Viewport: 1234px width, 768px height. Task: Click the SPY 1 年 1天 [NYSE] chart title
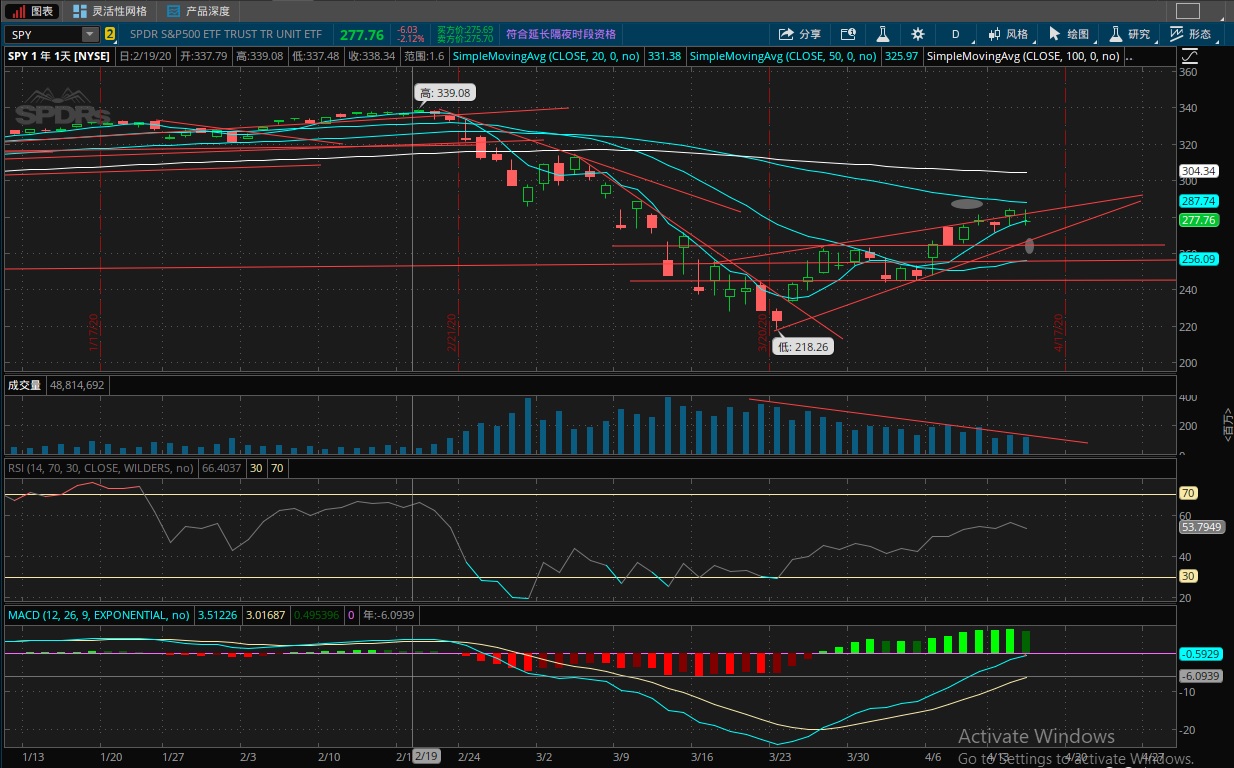click(x=59, y=56)
